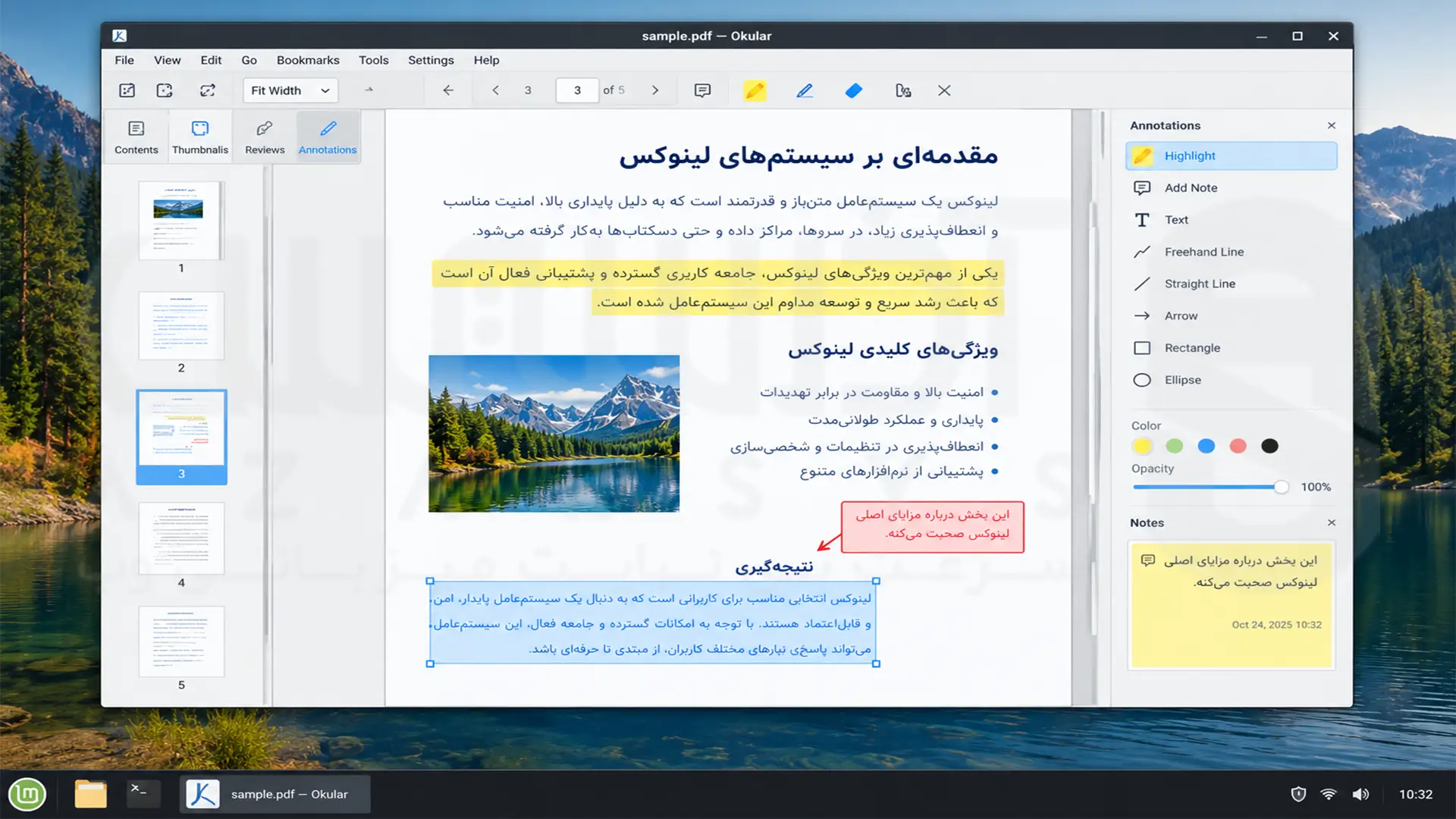Open the Tools menu
1456x819 pixels.
tap(373, 60)
